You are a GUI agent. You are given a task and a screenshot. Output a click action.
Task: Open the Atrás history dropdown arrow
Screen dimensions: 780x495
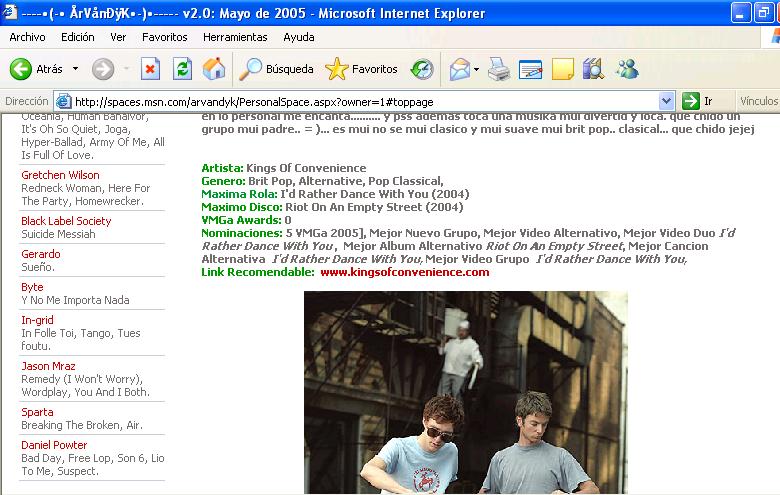click(x=75, y=69)
